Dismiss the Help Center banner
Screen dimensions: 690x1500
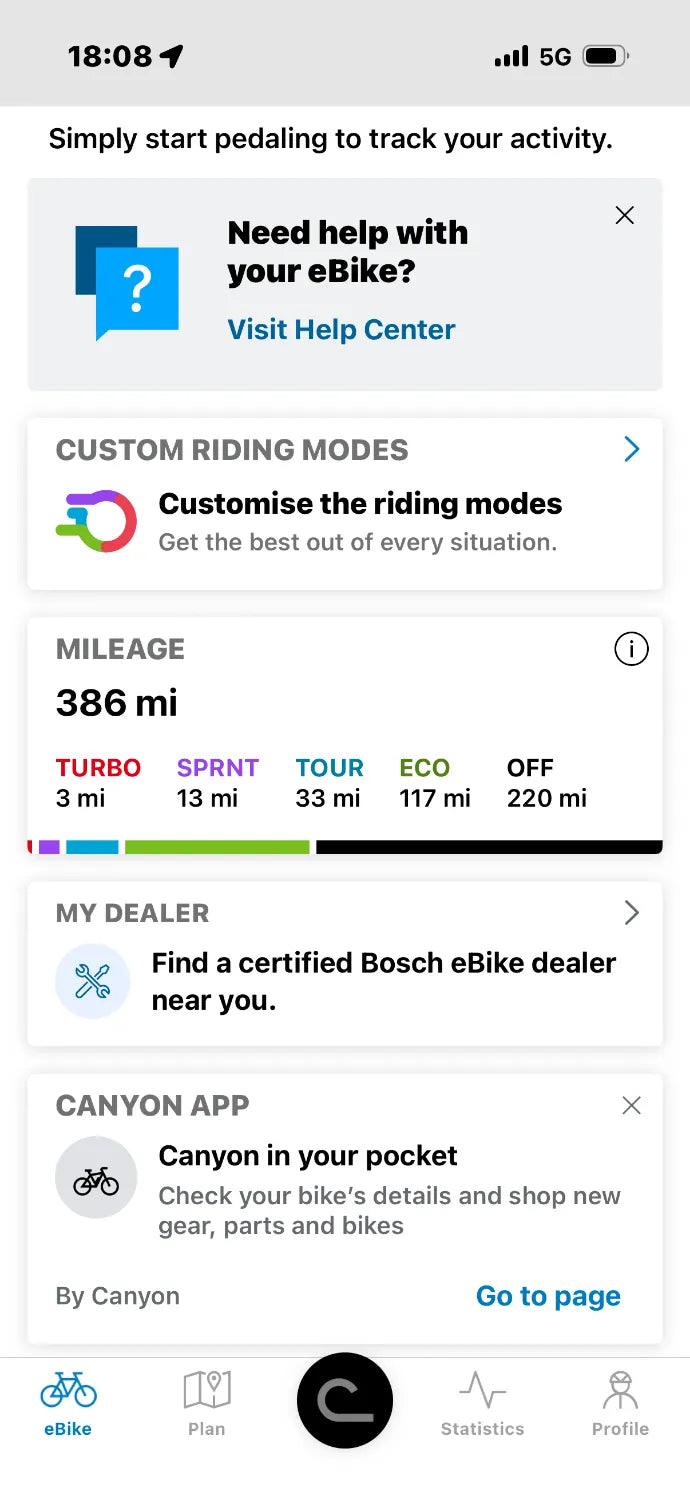625,215
